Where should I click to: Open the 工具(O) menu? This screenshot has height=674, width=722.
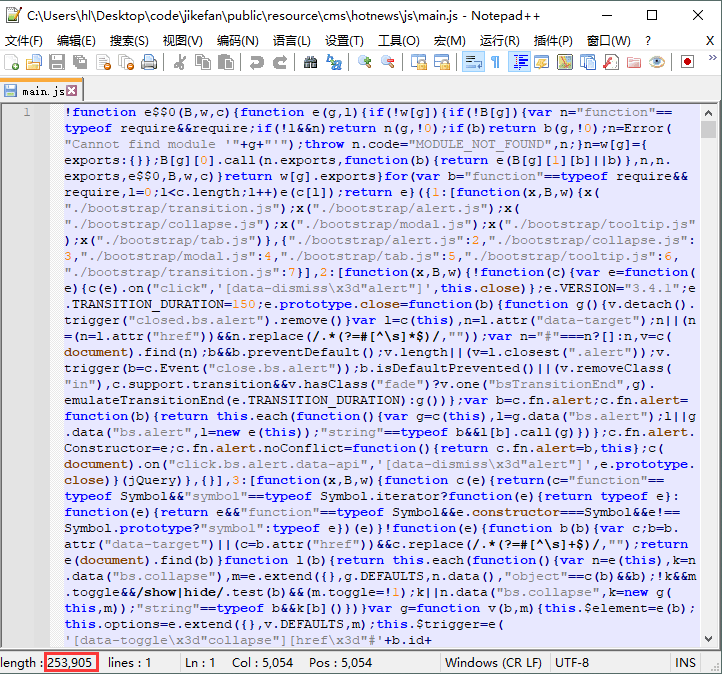pyautogui.click(x=398, y=41)
